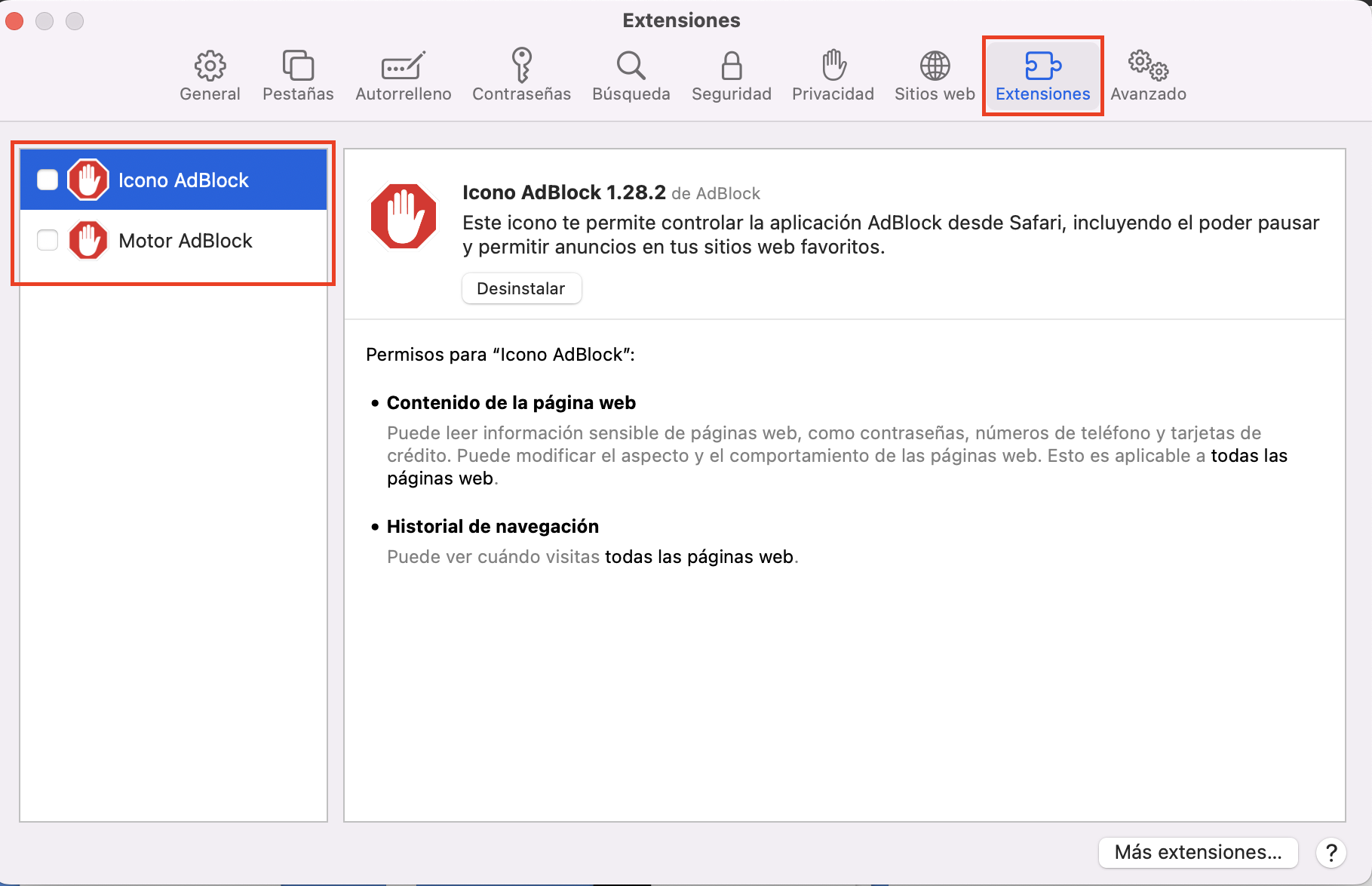Enable the Icono AdBlock checkbox

[48, 180]
